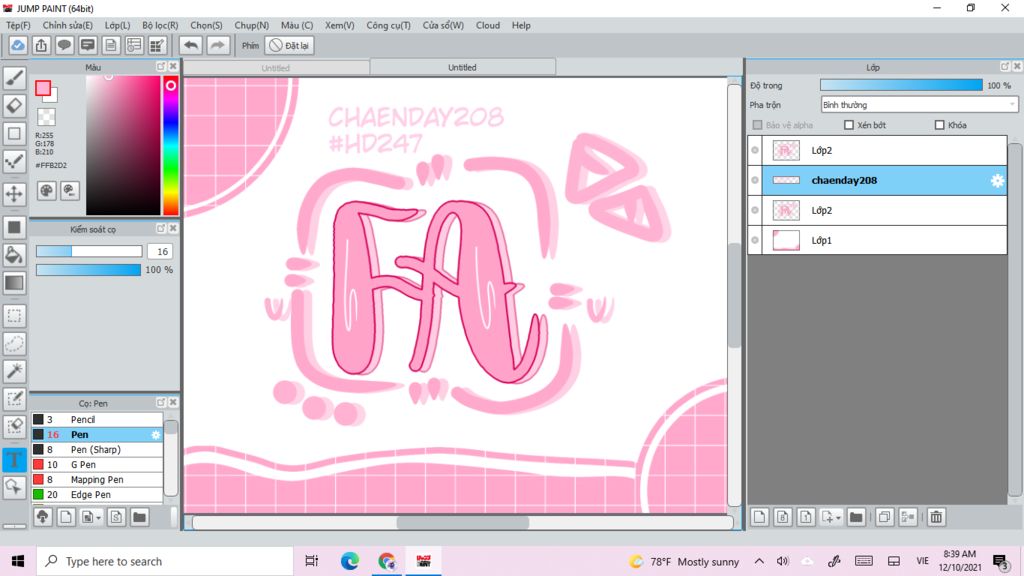Screen dimensions: 1024x576
Task: Activate the Text tool
Action: pyautogui.click(x=14, y=459)
